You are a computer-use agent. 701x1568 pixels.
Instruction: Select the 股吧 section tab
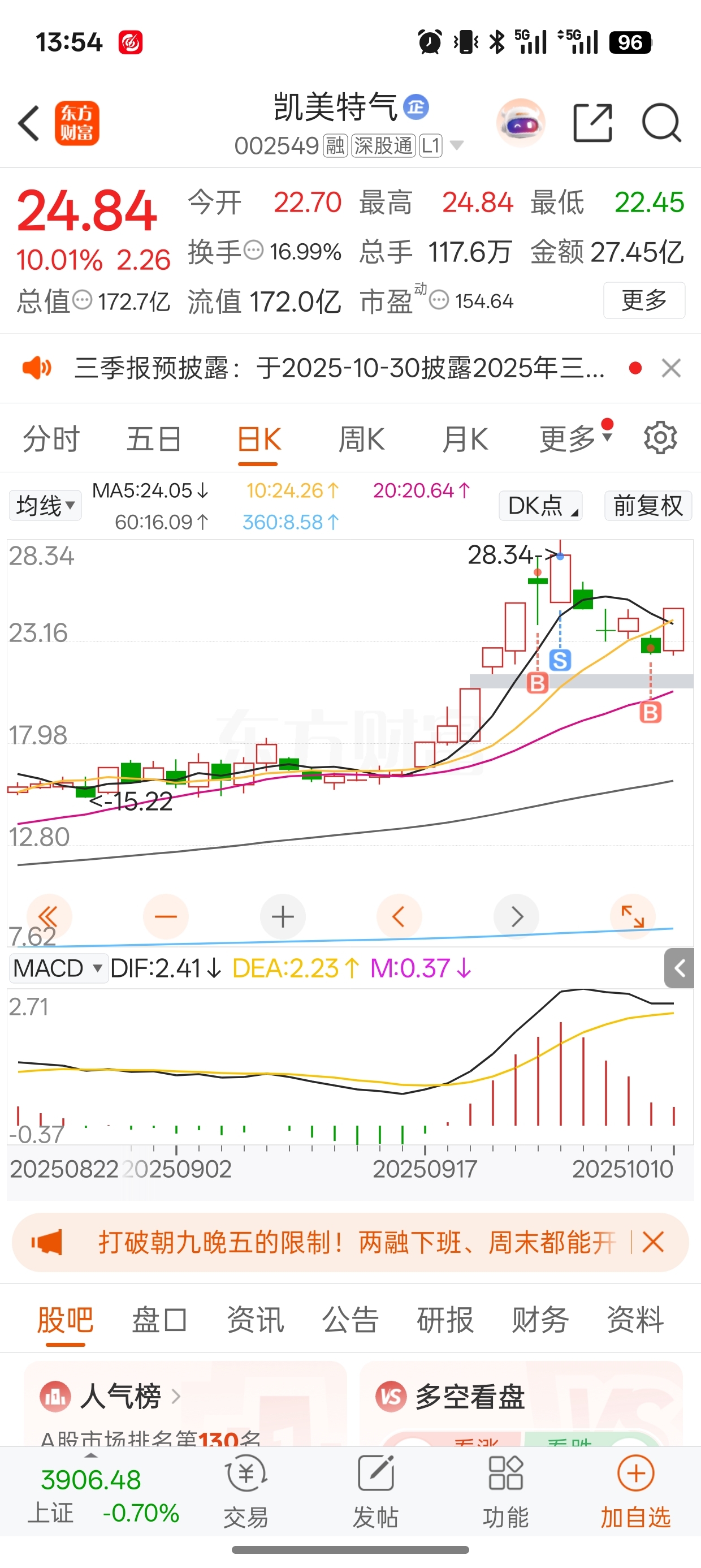(x=65, y=1321)
